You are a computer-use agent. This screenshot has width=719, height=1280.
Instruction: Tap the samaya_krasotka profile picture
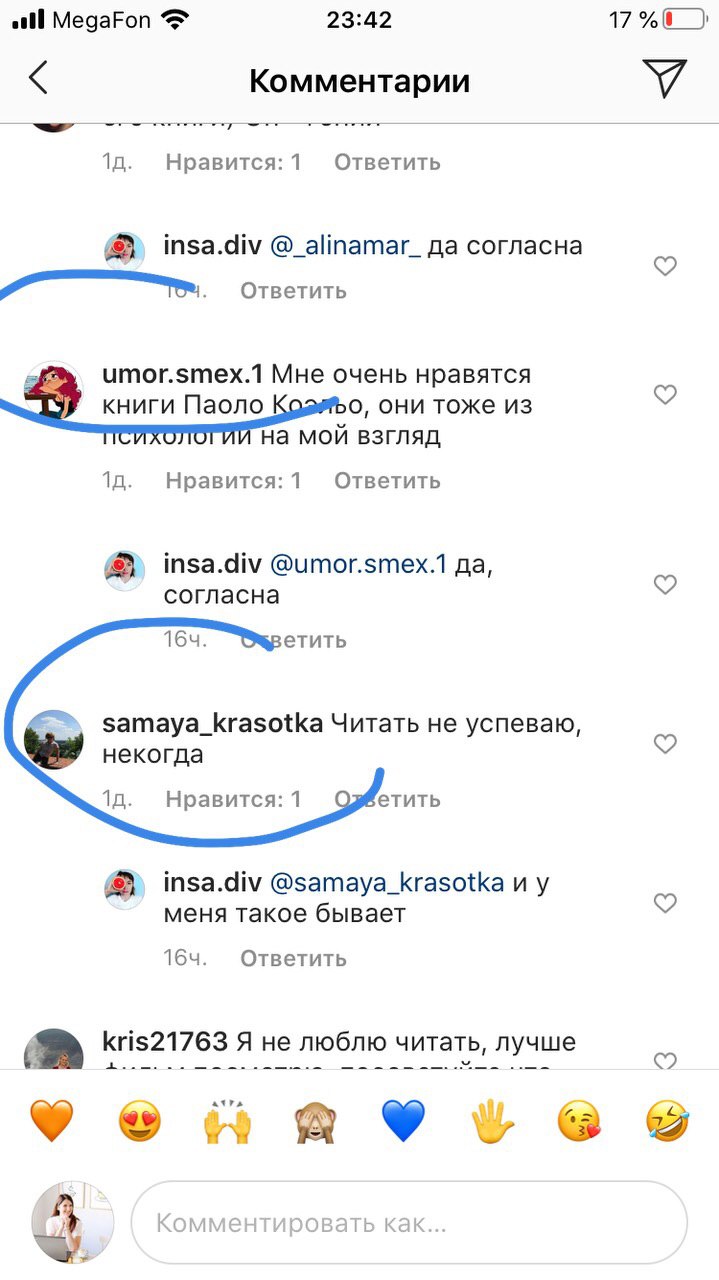(53, 739)
